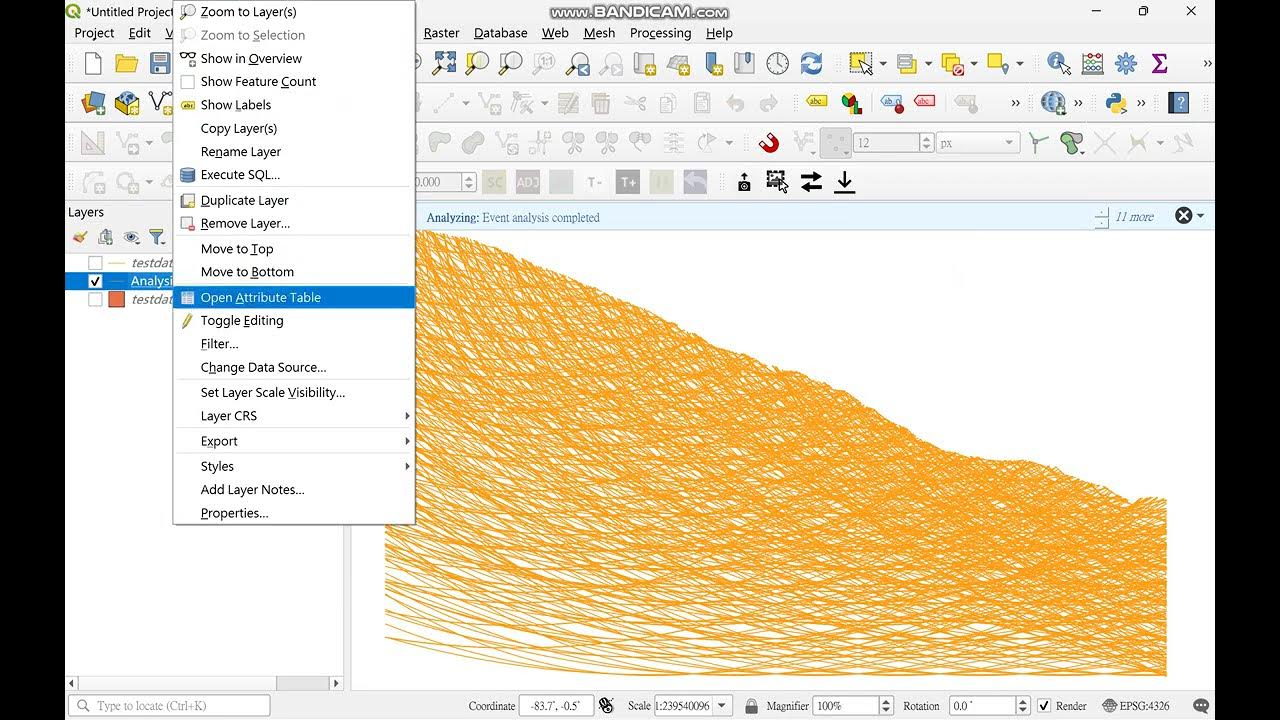Open the Processing menu
The image size is (1280, 720).
(x=660, y=33)
